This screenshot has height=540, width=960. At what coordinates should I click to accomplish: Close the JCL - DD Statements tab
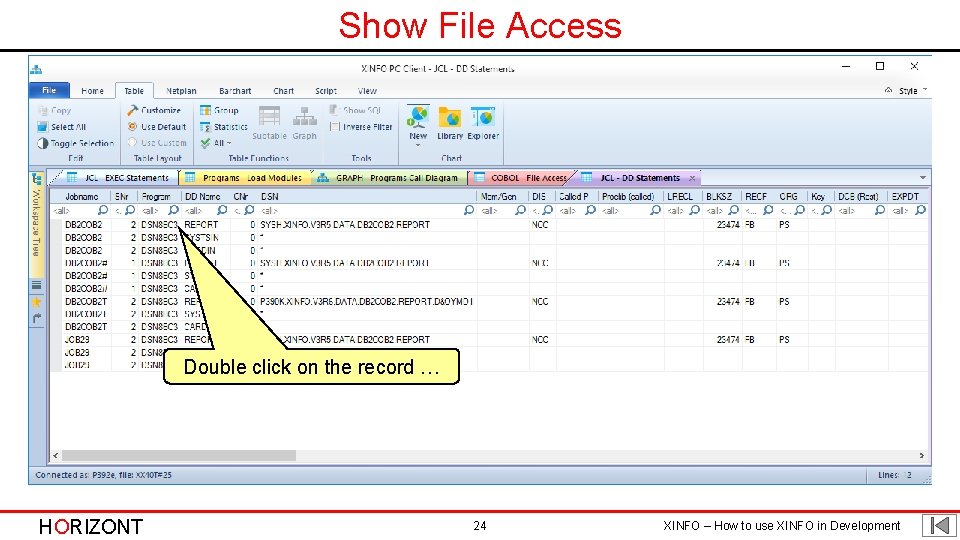pyautogui.click(x=692, y=178)
